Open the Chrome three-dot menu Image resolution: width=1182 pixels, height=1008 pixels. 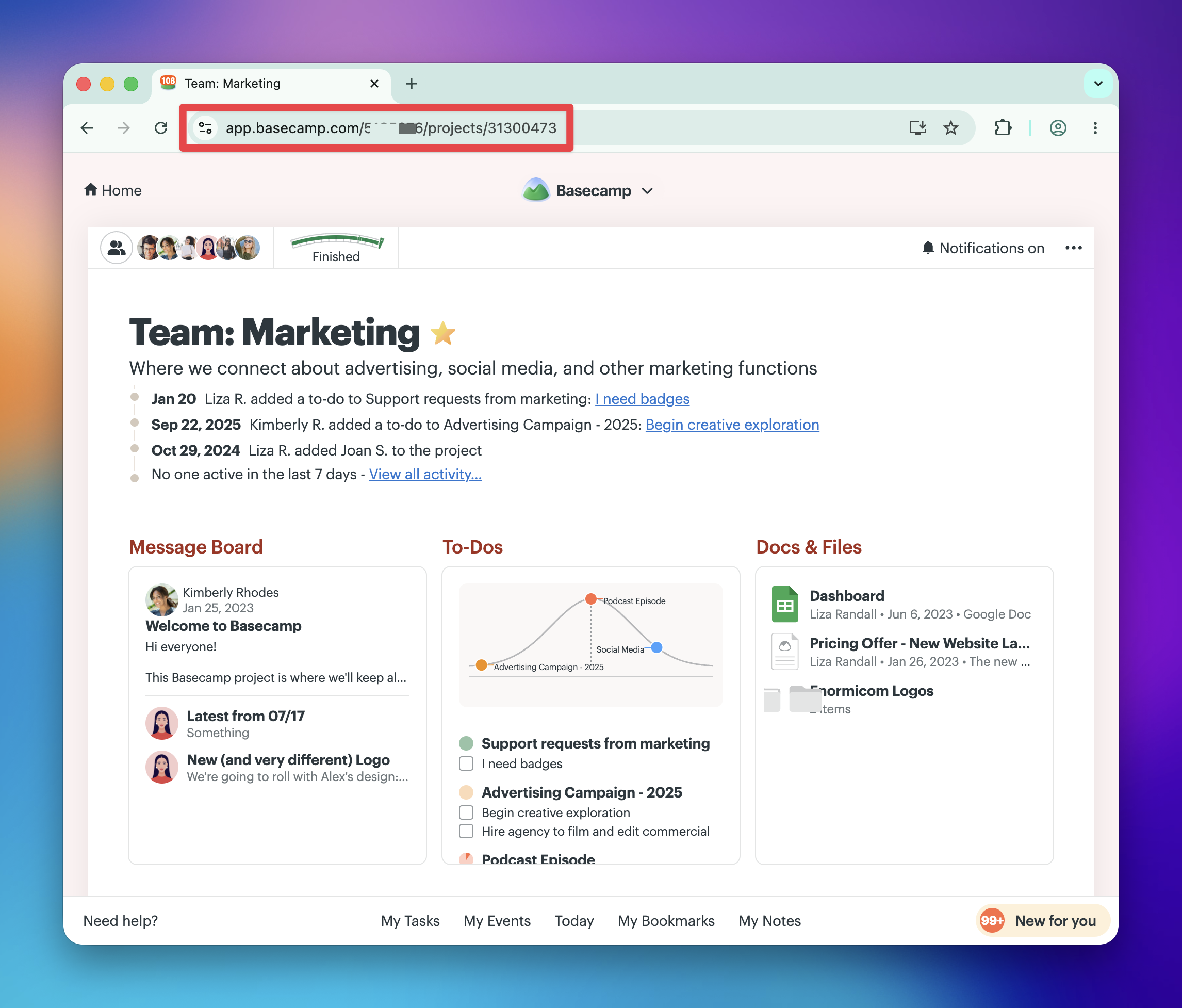pyautogui.click(x=1095, y=128)
